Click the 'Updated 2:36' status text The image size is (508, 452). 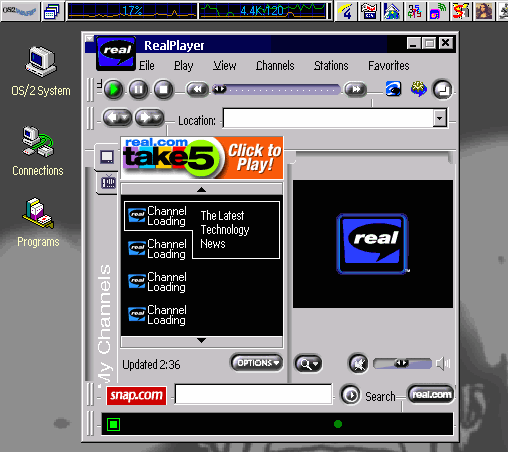[x=151, y=365]
